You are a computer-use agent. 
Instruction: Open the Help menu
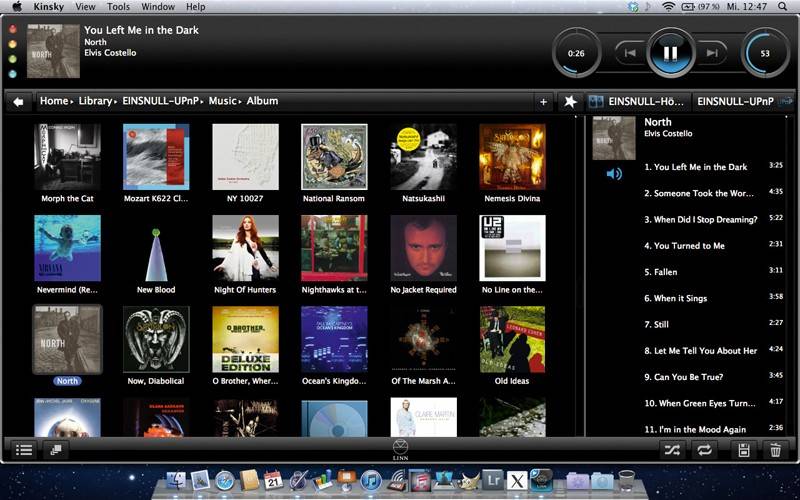pyautogui.click(x=195, y=7)
